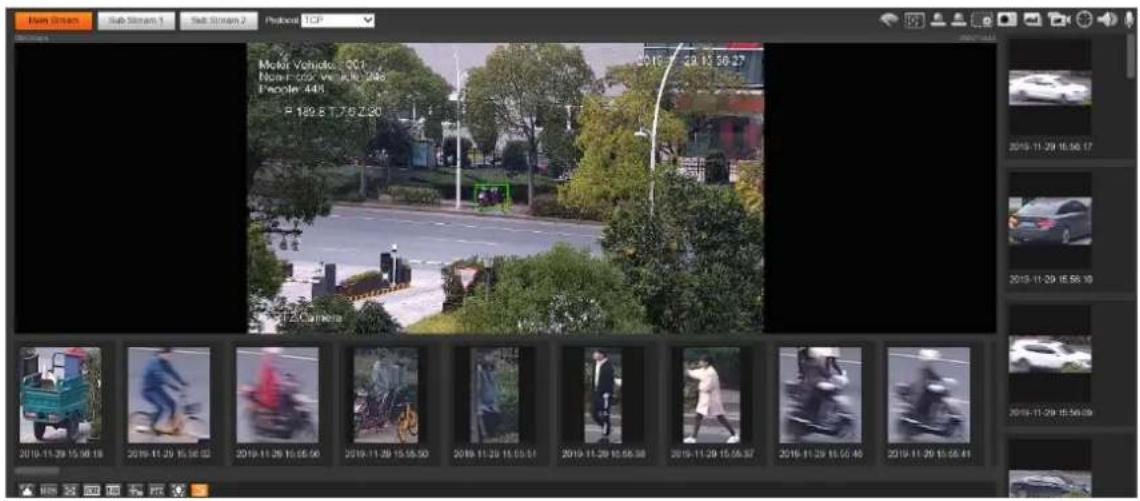Open the dark sedan snapshot at 15:56:10
1140x501 pixels.
(1050, 221)
